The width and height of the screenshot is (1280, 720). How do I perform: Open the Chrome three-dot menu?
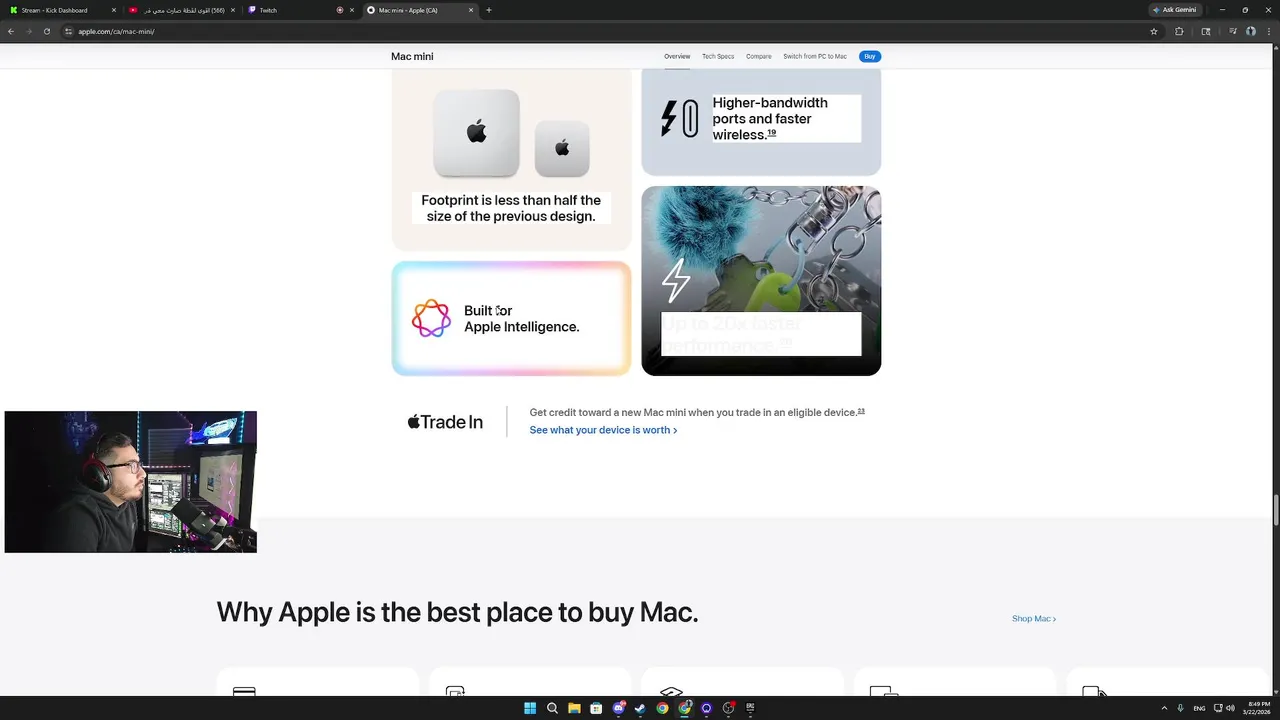(x=1269, y=31)
